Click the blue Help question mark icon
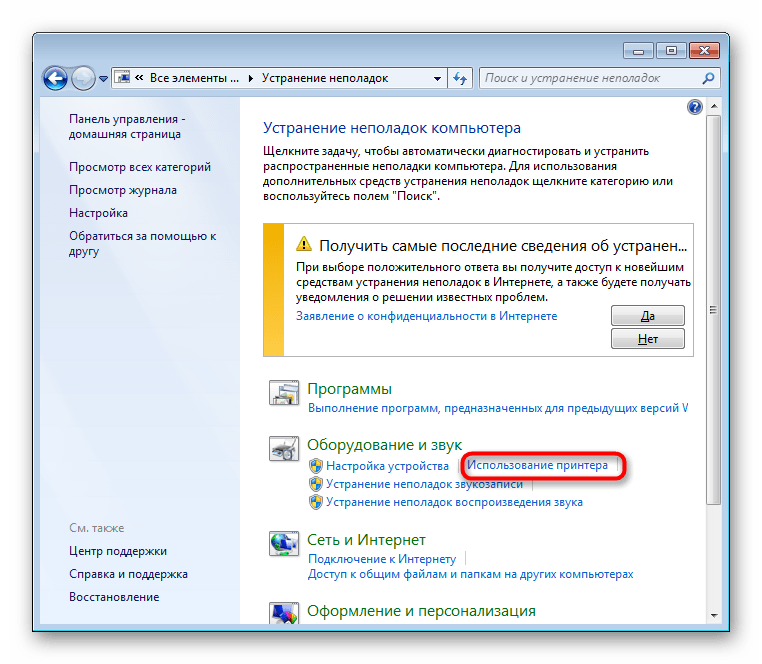The width and height of the screenshot is (762, 664). 695,107
